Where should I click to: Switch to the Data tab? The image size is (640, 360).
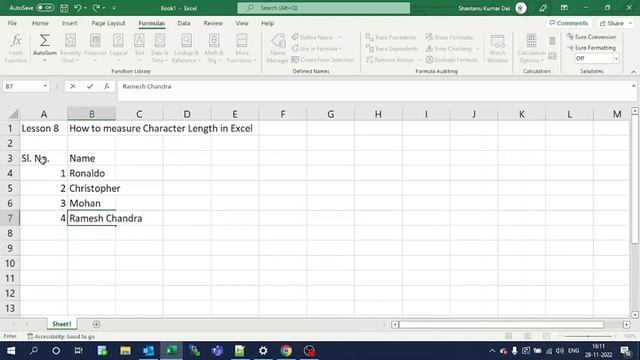(x=184, y=23)
